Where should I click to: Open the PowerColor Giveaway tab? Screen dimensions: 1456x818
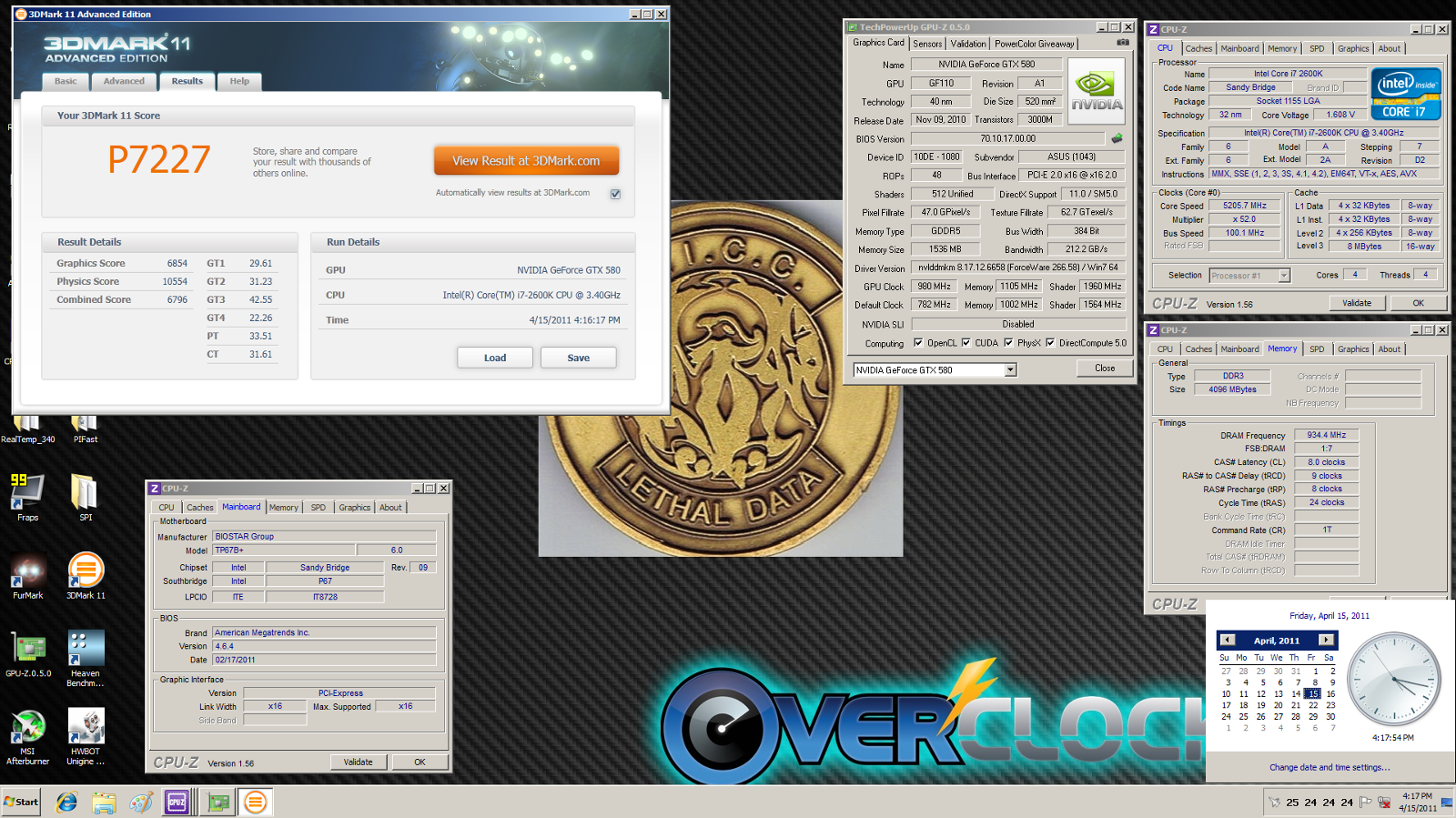coord(1034,44)
